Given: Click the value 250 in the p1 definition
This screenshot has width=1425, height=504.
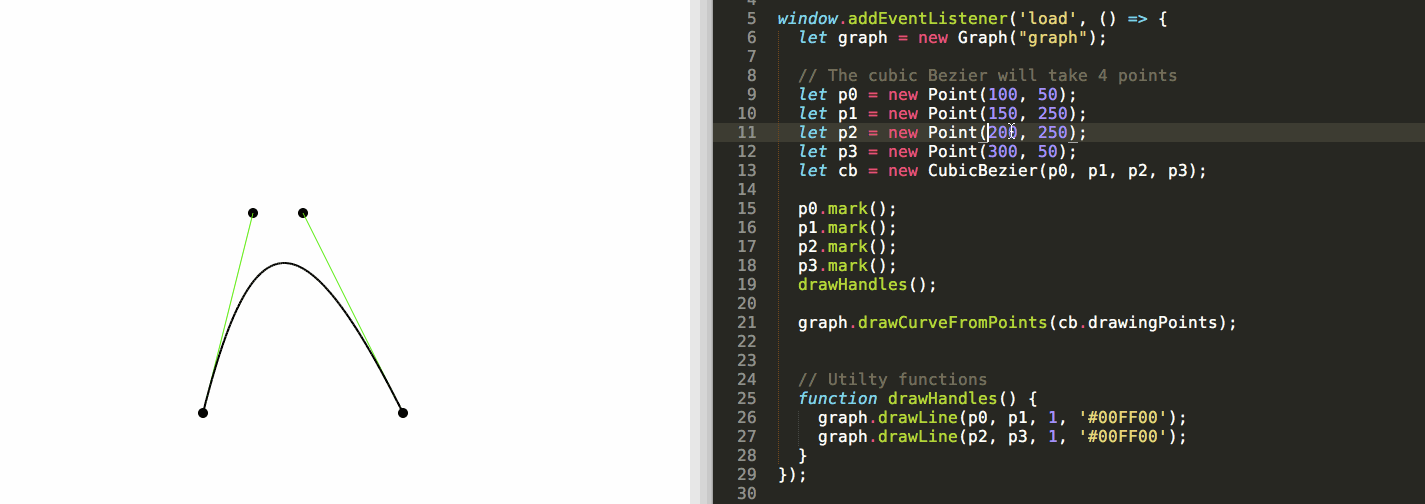Looking at the screenshot, I should [x=1052, y=113].
